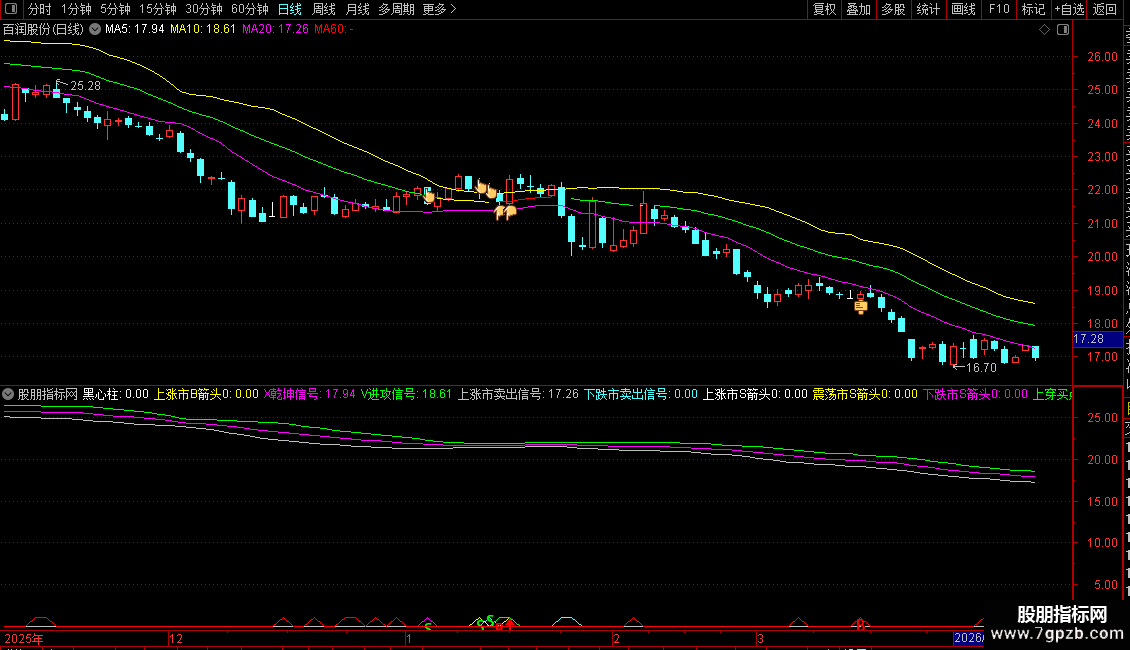Click the 叠加 overlay button
1130x650 pixels.
[859, 9]
